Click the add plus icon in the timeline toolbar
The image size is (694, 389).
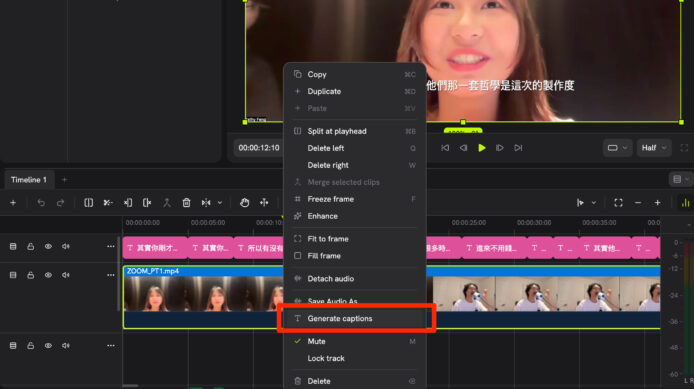pos(13,203)
